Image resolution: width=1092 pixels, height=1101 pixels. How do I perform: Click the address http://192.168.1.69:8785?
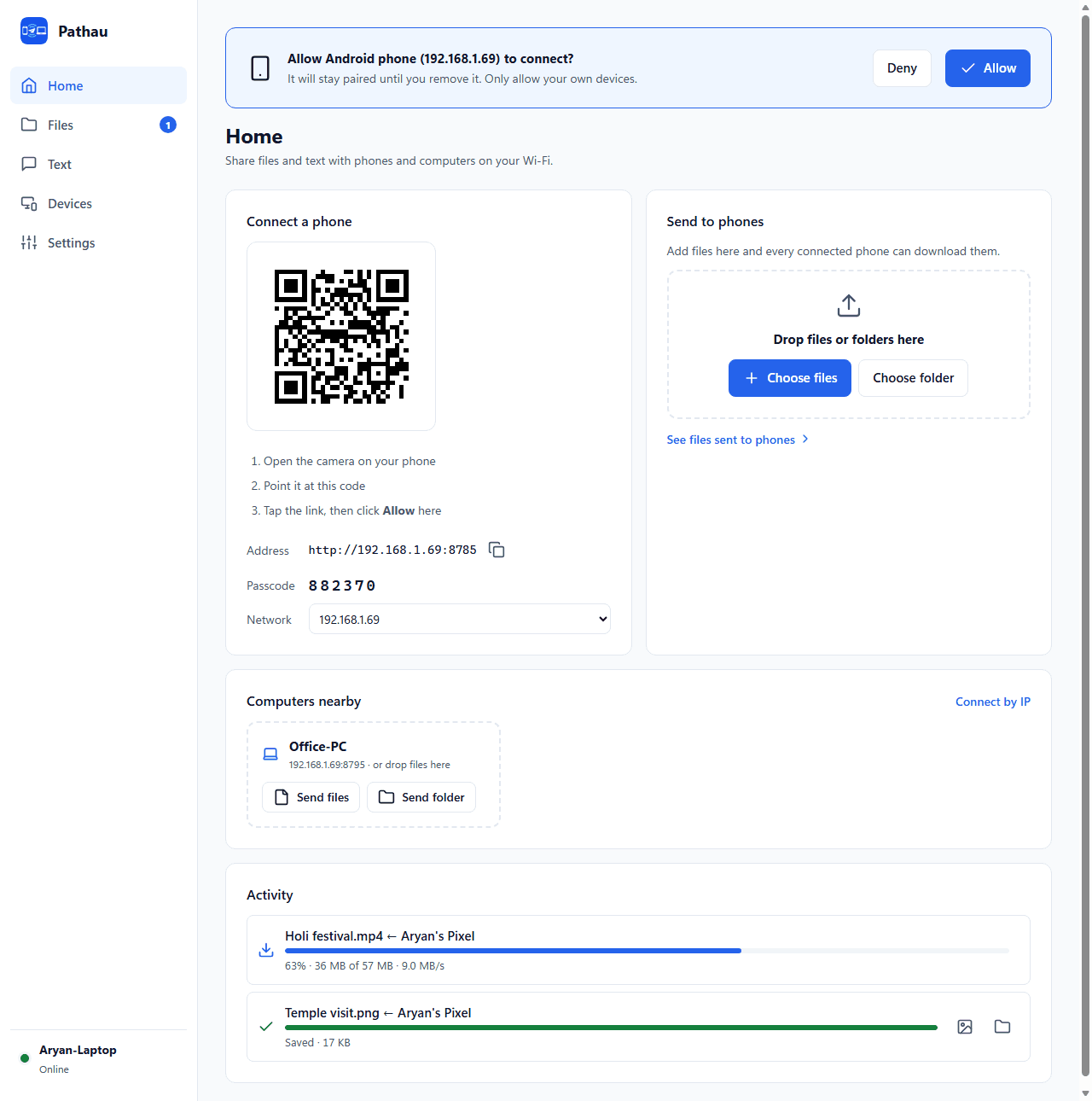click(x=392, y=550)
